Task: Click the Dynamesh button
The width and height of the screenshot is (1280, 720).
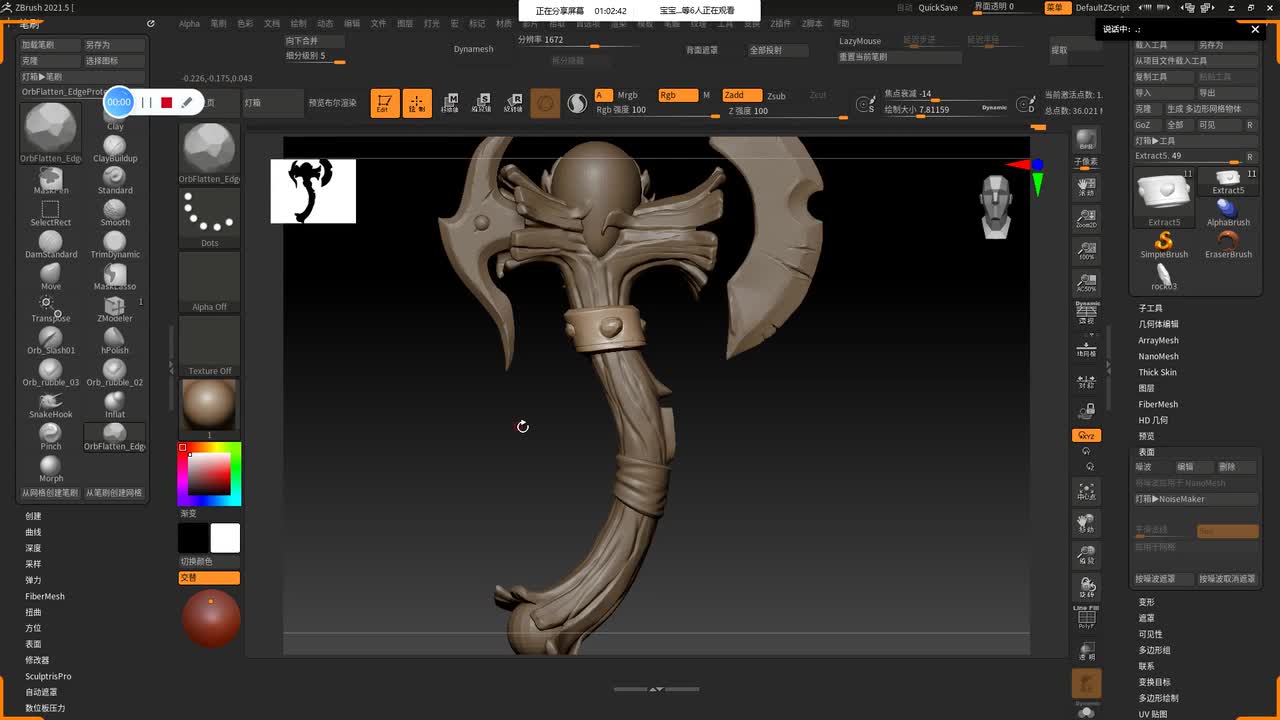Action: pos(473,49)
